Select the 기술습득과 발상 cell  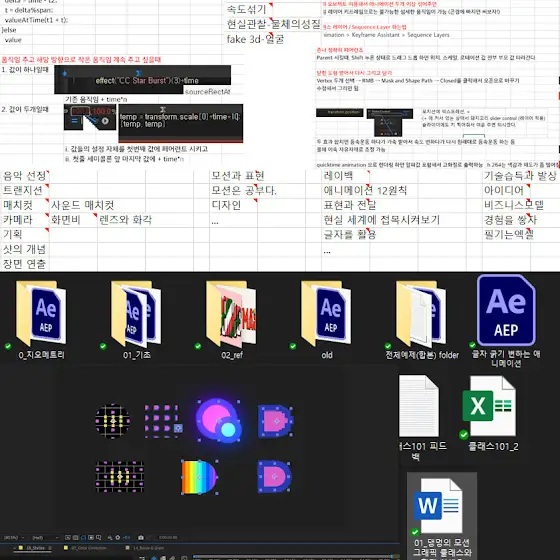pos(520,176)
